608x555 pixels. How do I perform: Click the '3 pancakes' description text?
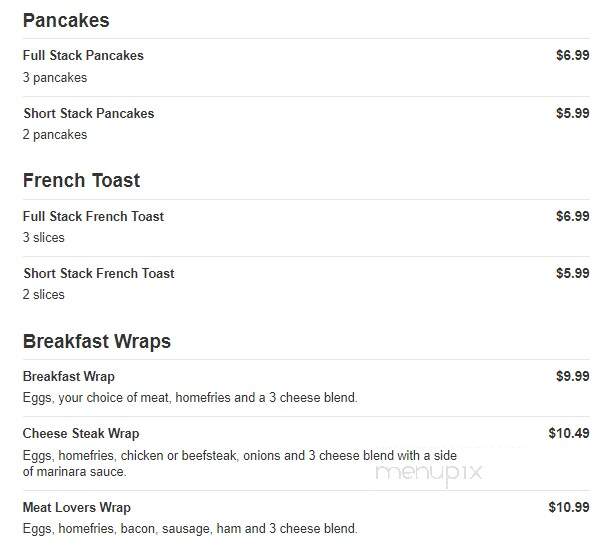[55, 78]
